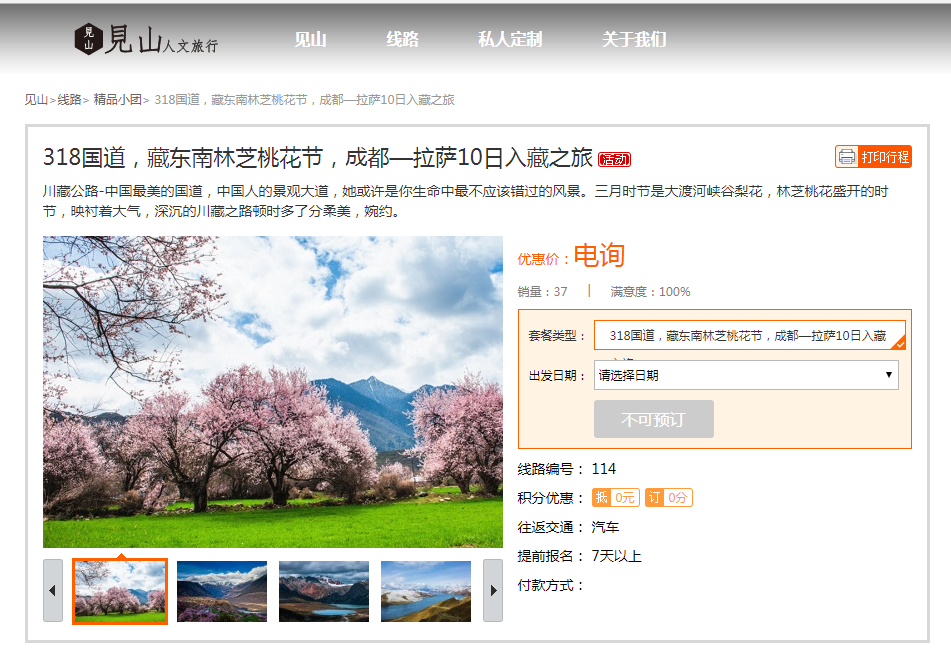Image resolution: width=951 pixels, height=656 pixels.
Task: Select the fourth thumbnail with blue lake
Action: (426, 591)
